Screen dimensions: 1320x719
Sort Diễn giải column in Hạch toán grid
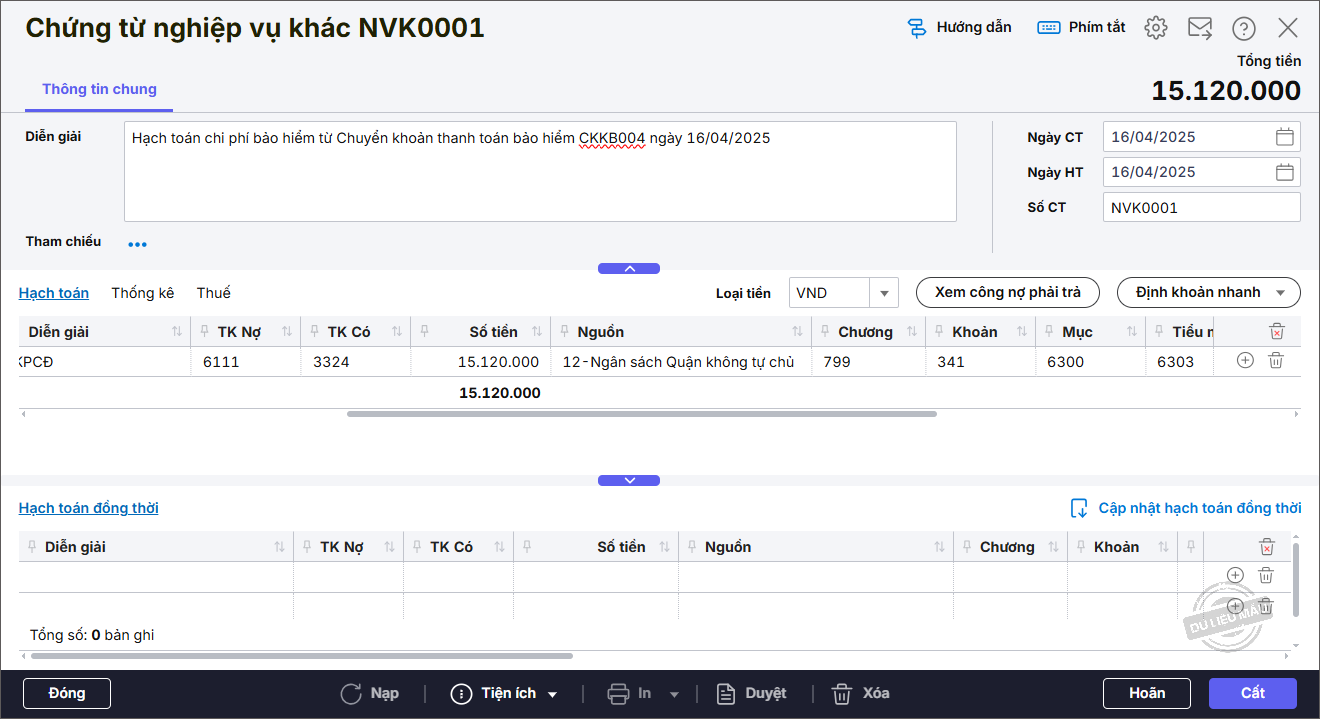[x=177, y=332]
